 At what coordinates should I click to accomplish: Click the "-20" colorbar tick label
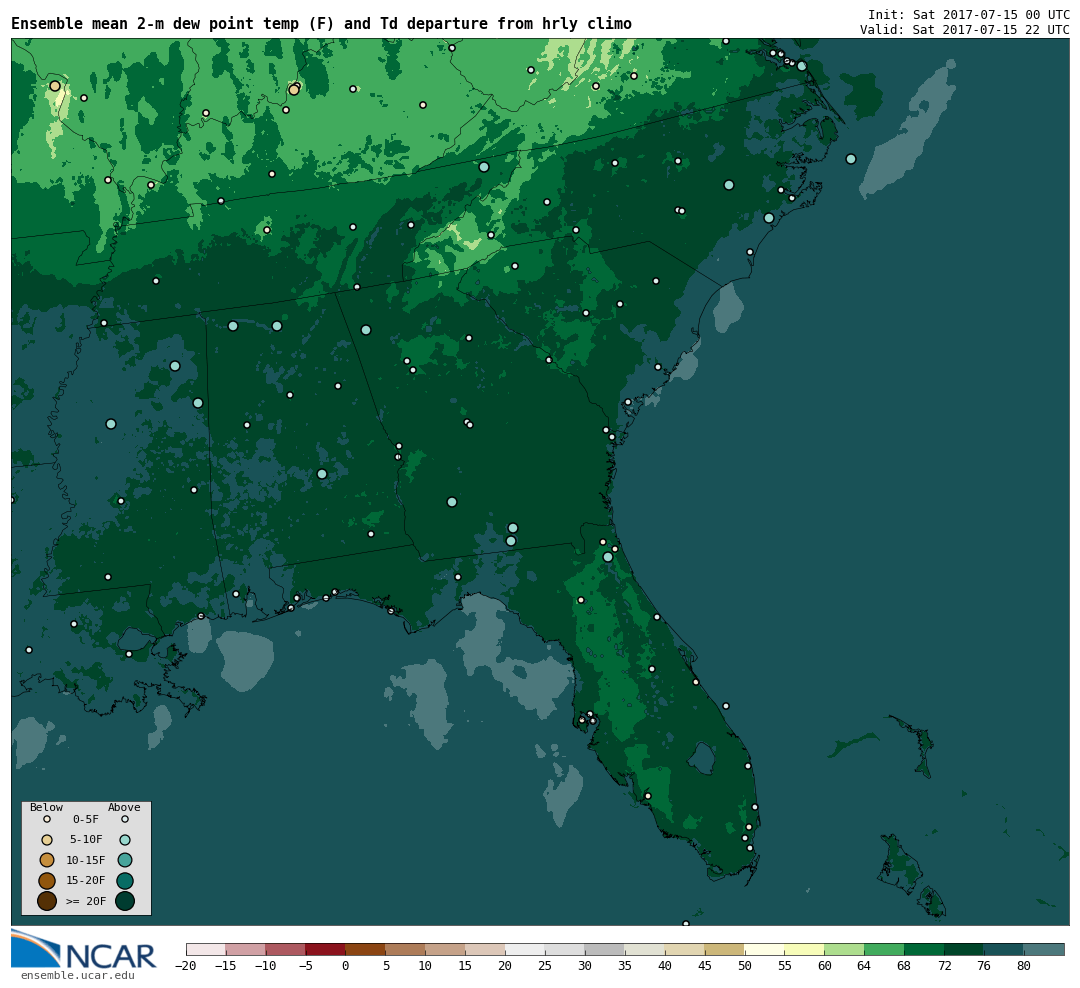pos(185,966)
